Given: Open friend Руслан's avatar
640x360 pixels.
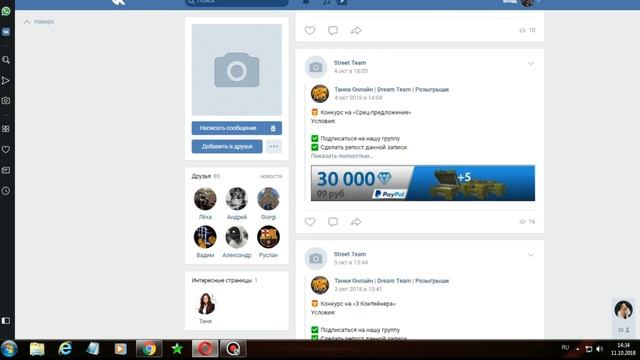Looking at the screenshot, I should 268,237.
